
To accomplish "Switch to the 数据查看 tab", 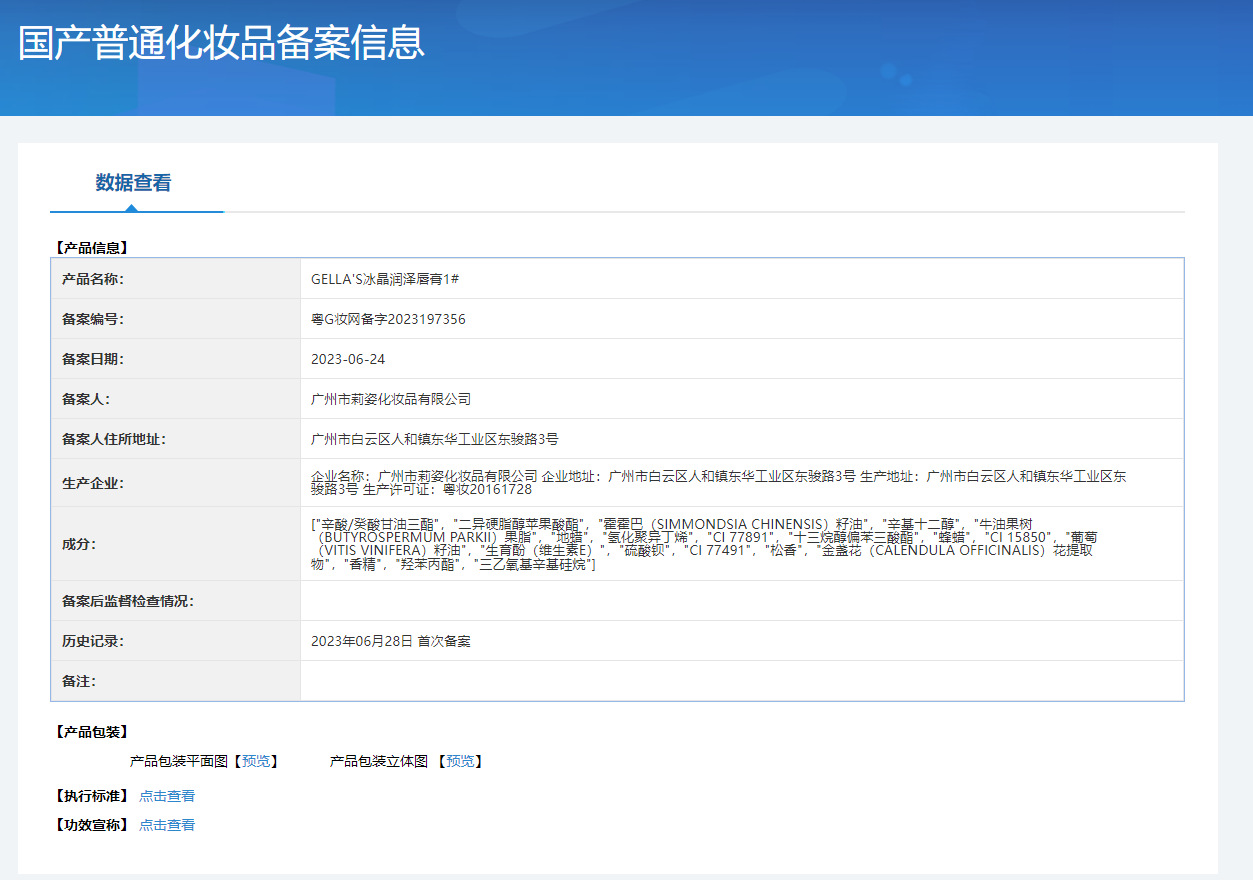I will click(x=133, y=183).
